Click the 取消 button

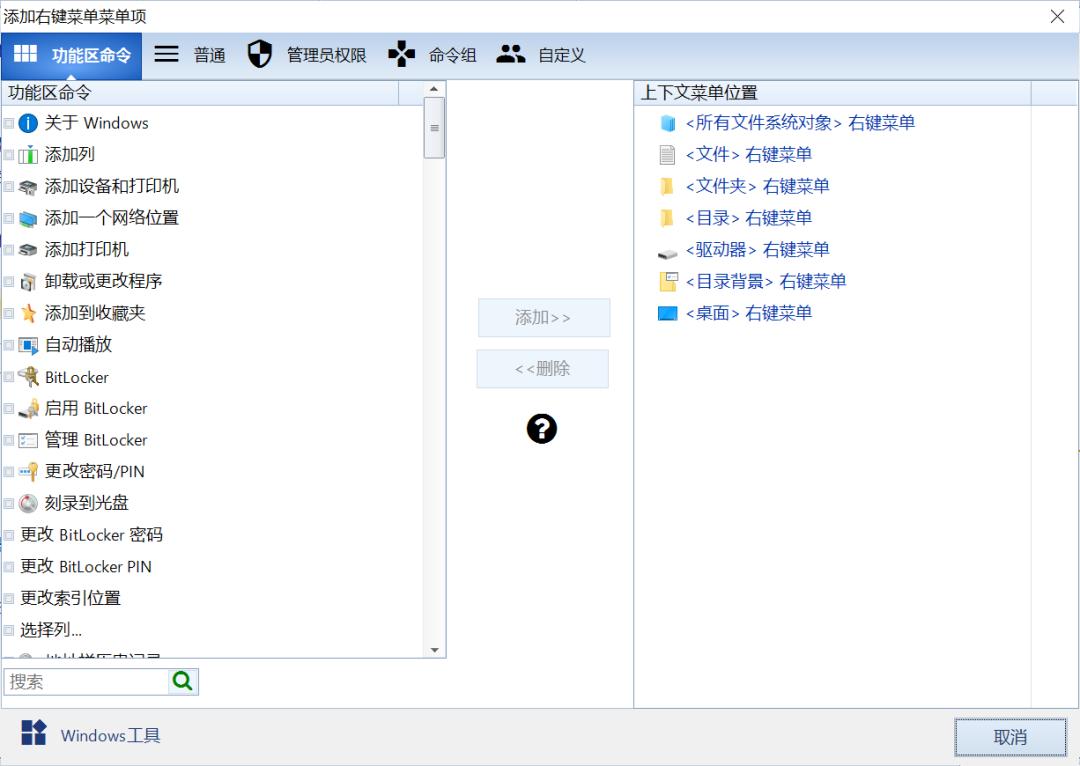pos(1011,736)
